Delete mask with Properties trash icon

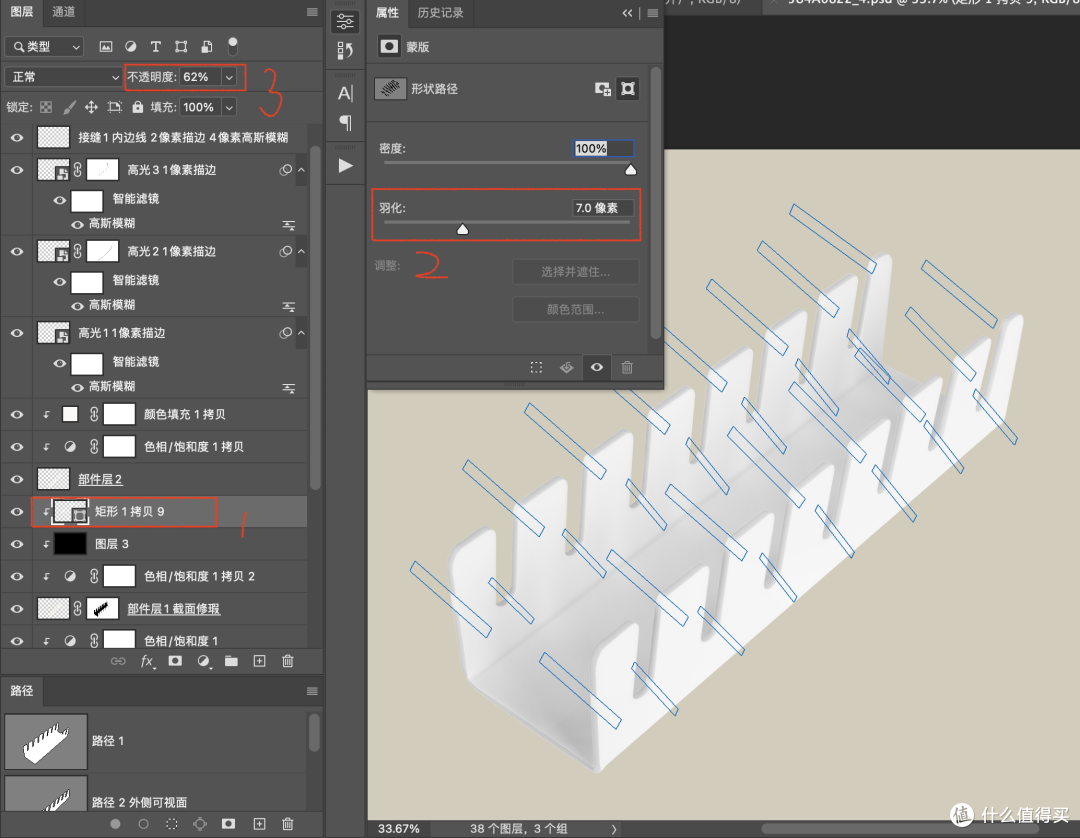coord(627,368)
